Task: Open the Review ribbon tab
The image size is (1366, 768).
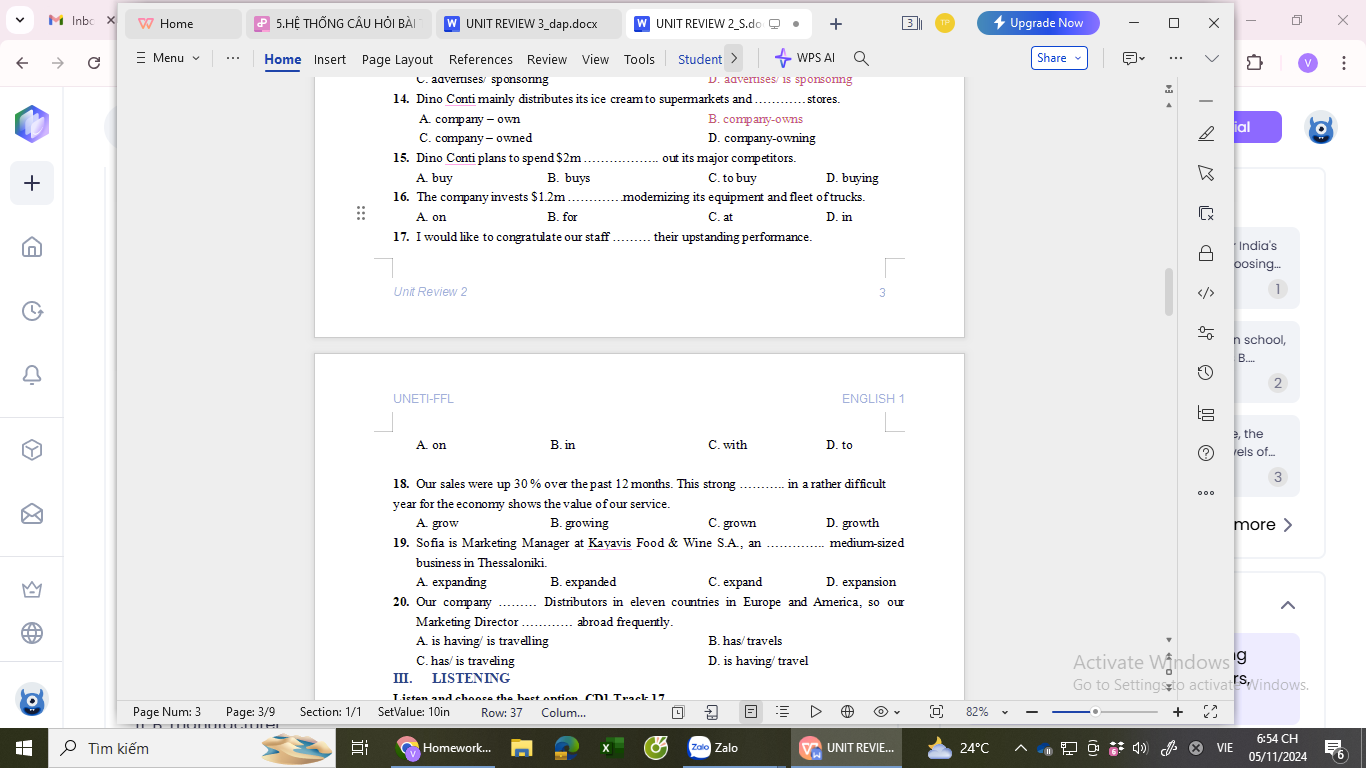Action: click(547, 59)
